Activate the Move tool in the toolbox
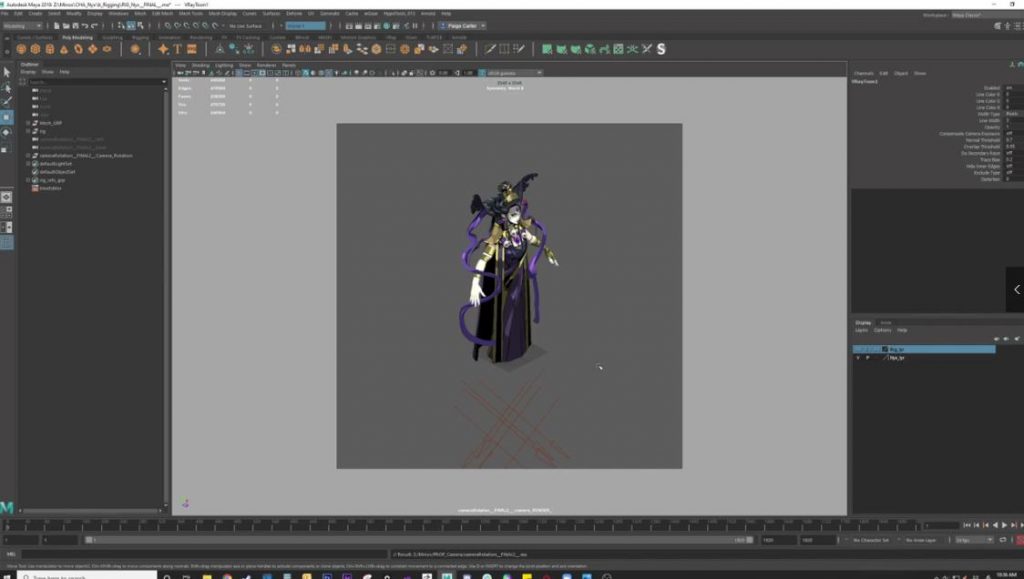Viewport: 1024px width, 579px height. (x=7, y=117)
